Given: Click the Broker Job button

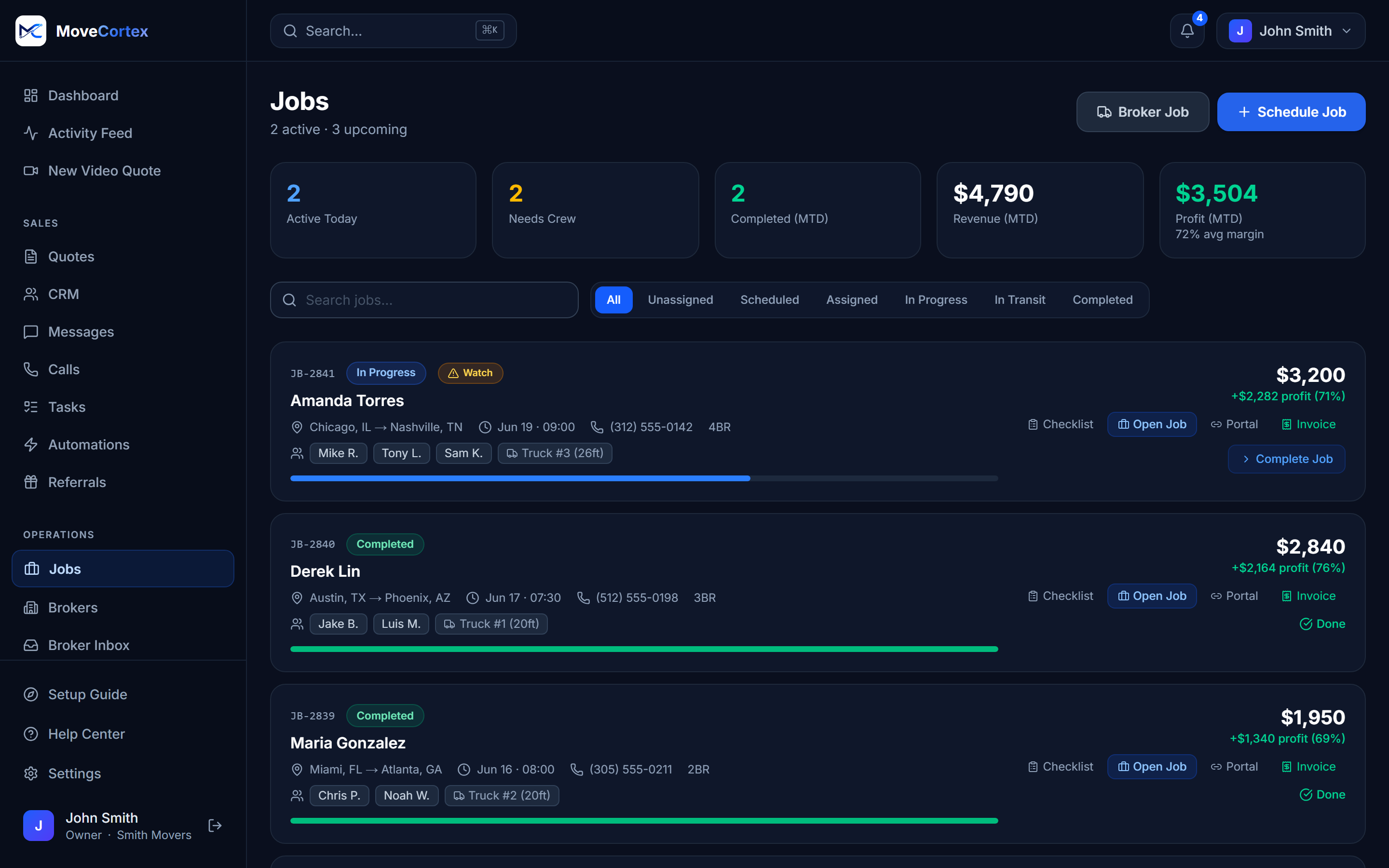Looking at the screenshot, I should (x=1142, y=112).
